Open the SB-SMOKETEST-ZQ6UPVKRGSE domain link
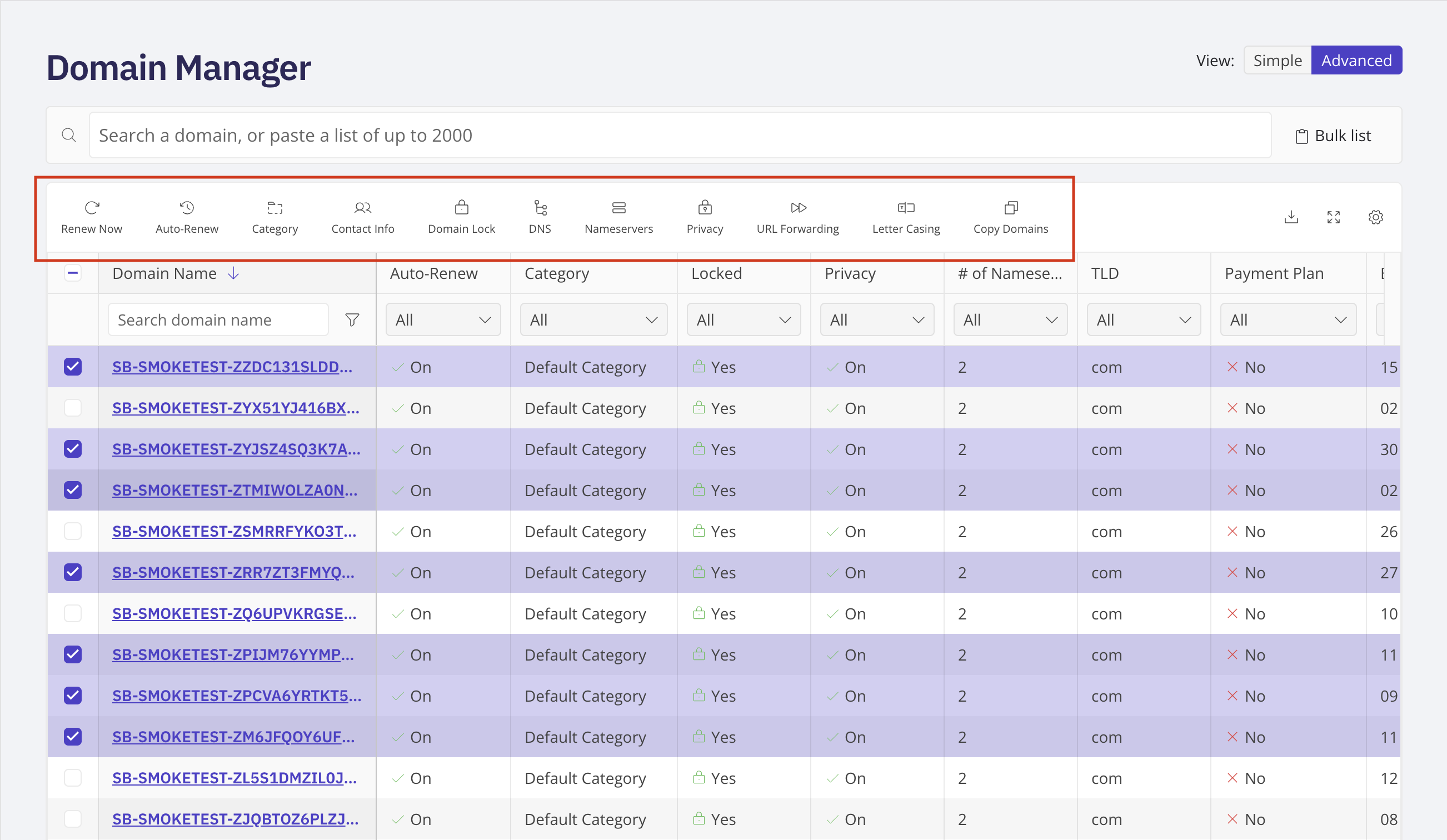 tap(234, 613)
